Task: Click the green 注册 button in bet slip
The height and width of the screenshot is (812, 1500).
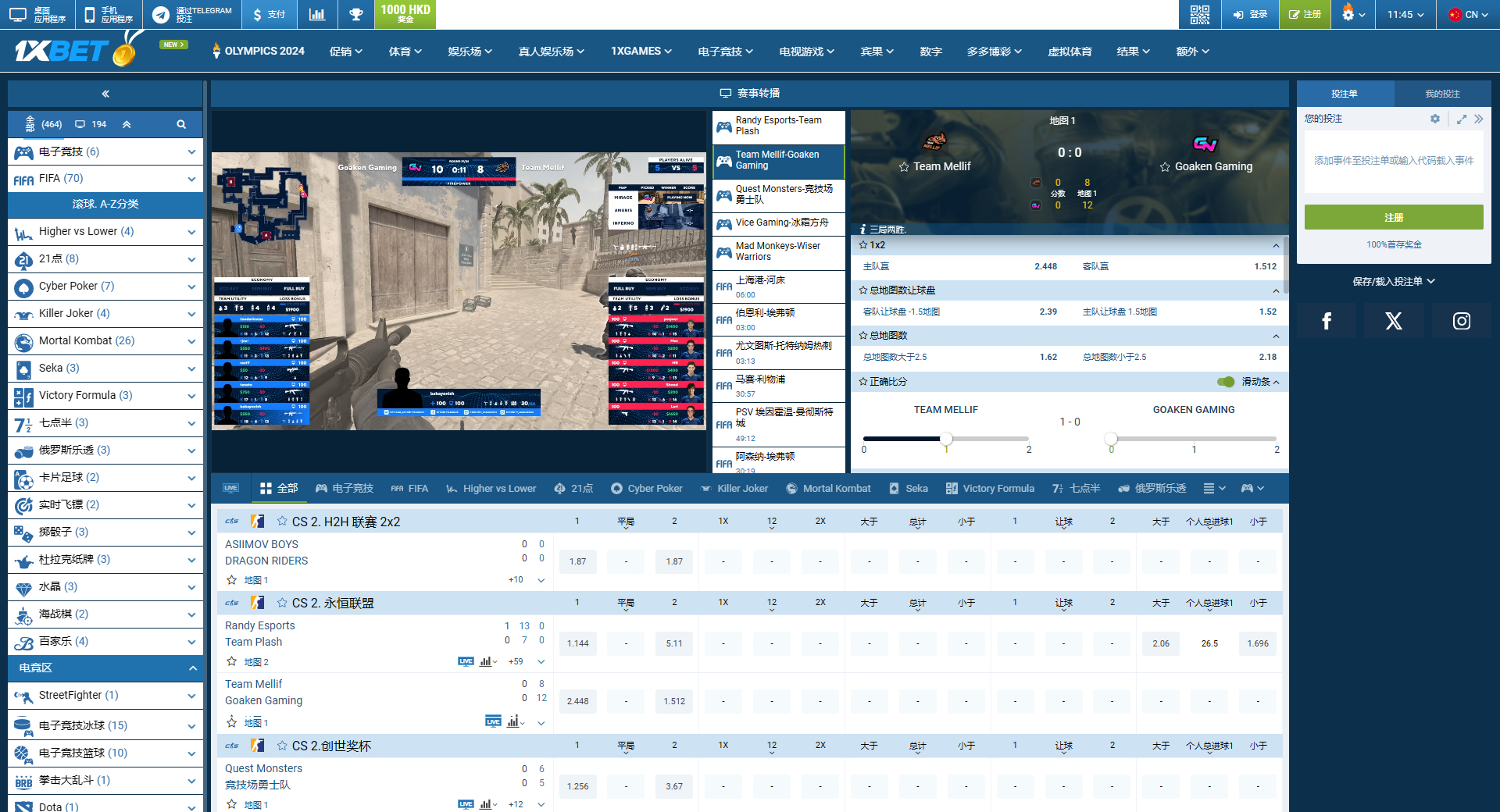Action: pos(1394,217)
